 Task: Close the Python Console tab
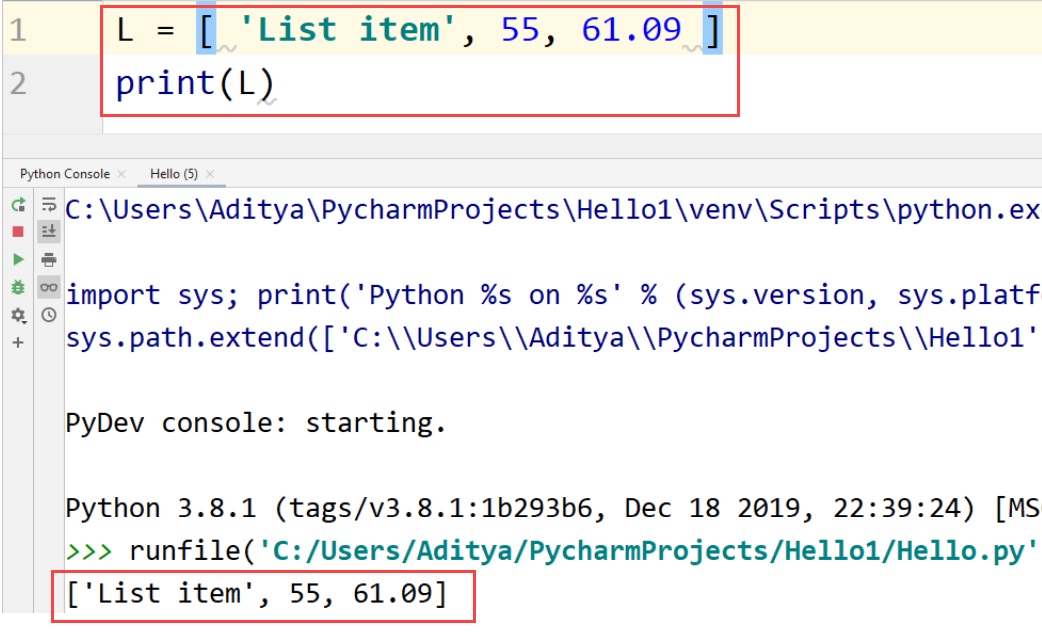[x=121, y=173]
